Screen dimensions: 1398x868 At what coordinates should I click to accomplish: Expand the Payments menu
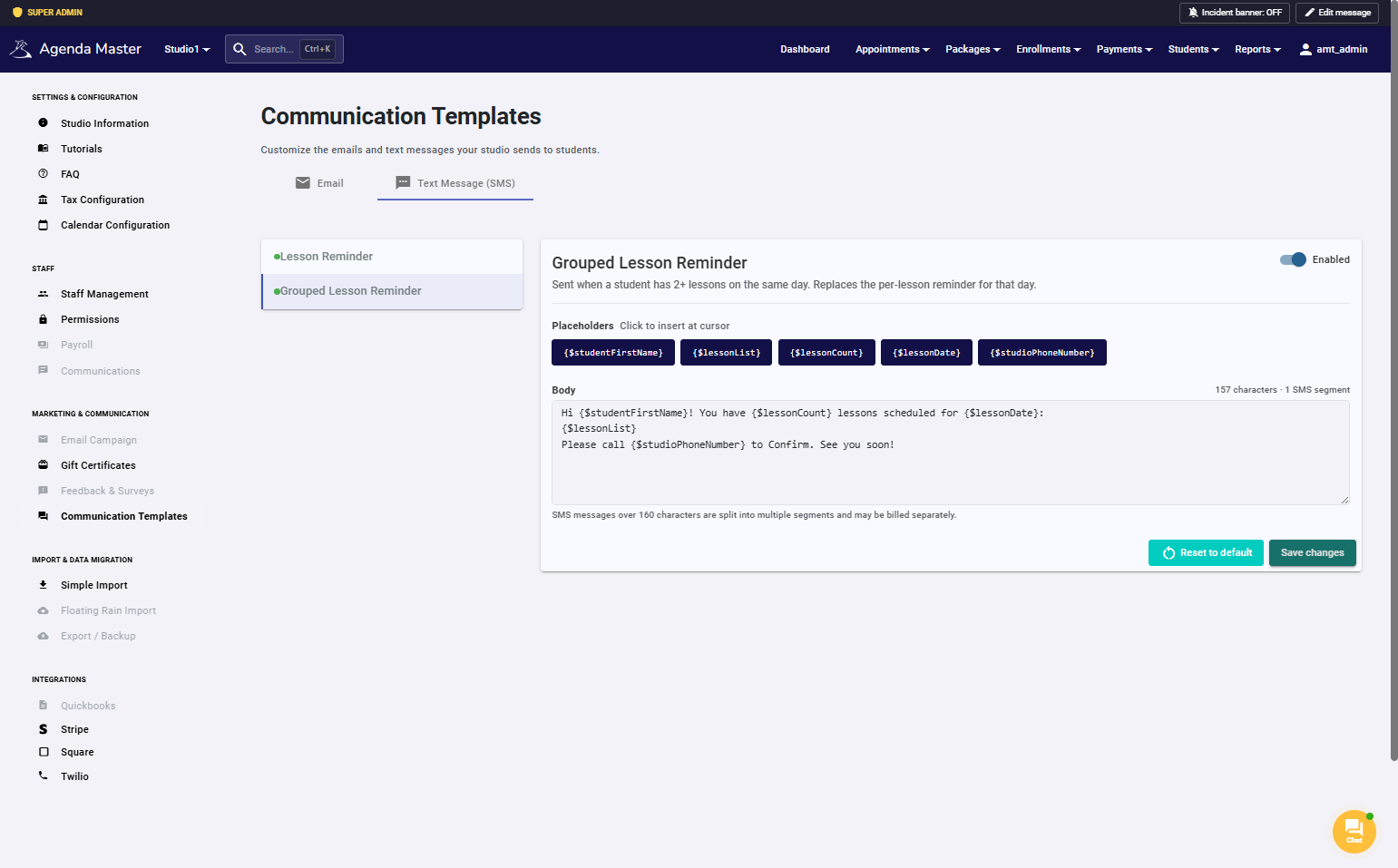tap(1124, 49)
